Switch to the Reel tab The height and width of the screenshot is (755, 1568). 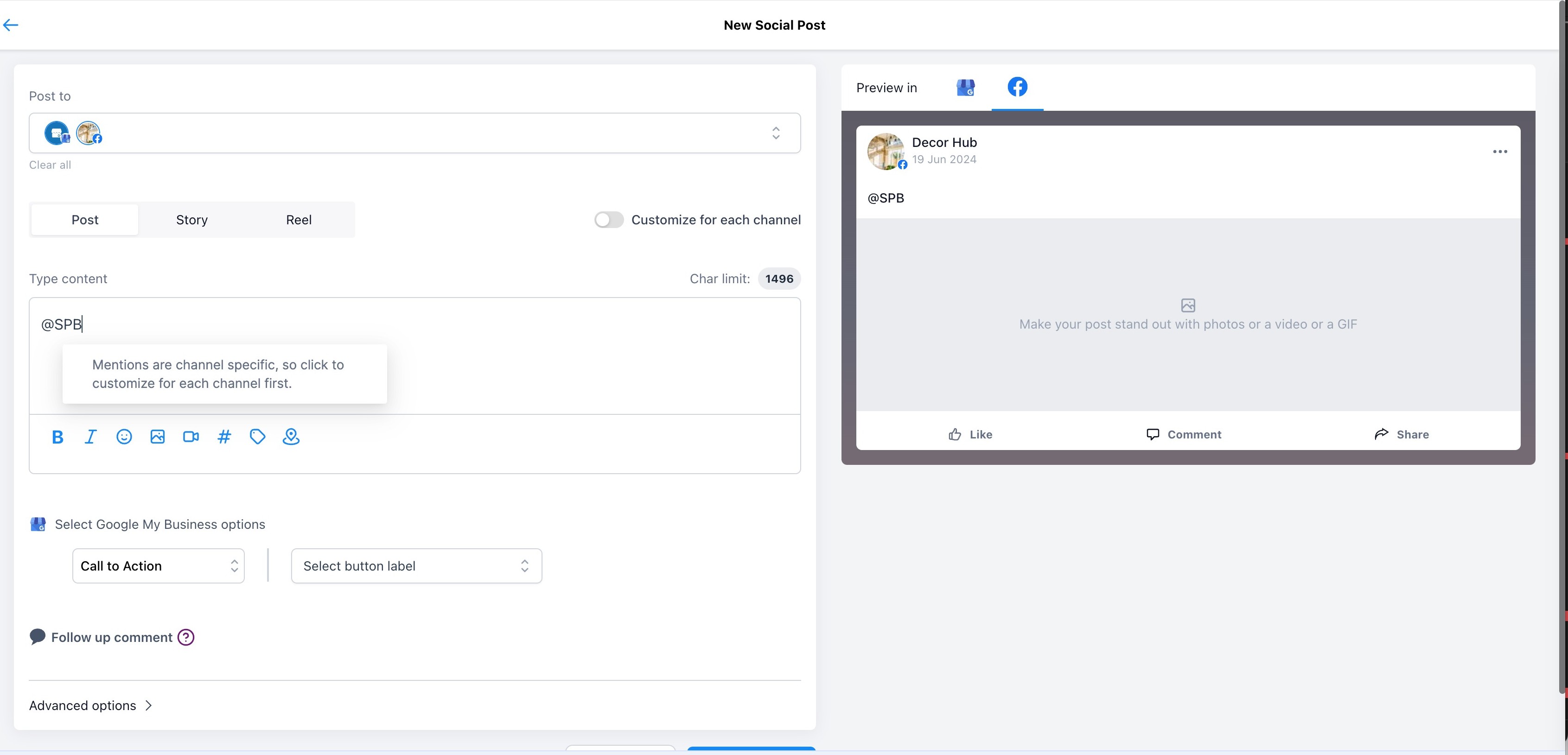pos(299,220)
